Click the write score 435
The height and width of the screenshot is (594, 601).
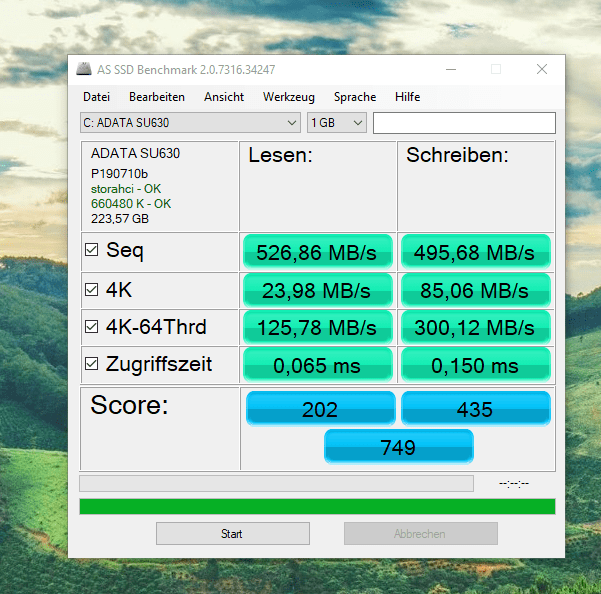[475, 409]
